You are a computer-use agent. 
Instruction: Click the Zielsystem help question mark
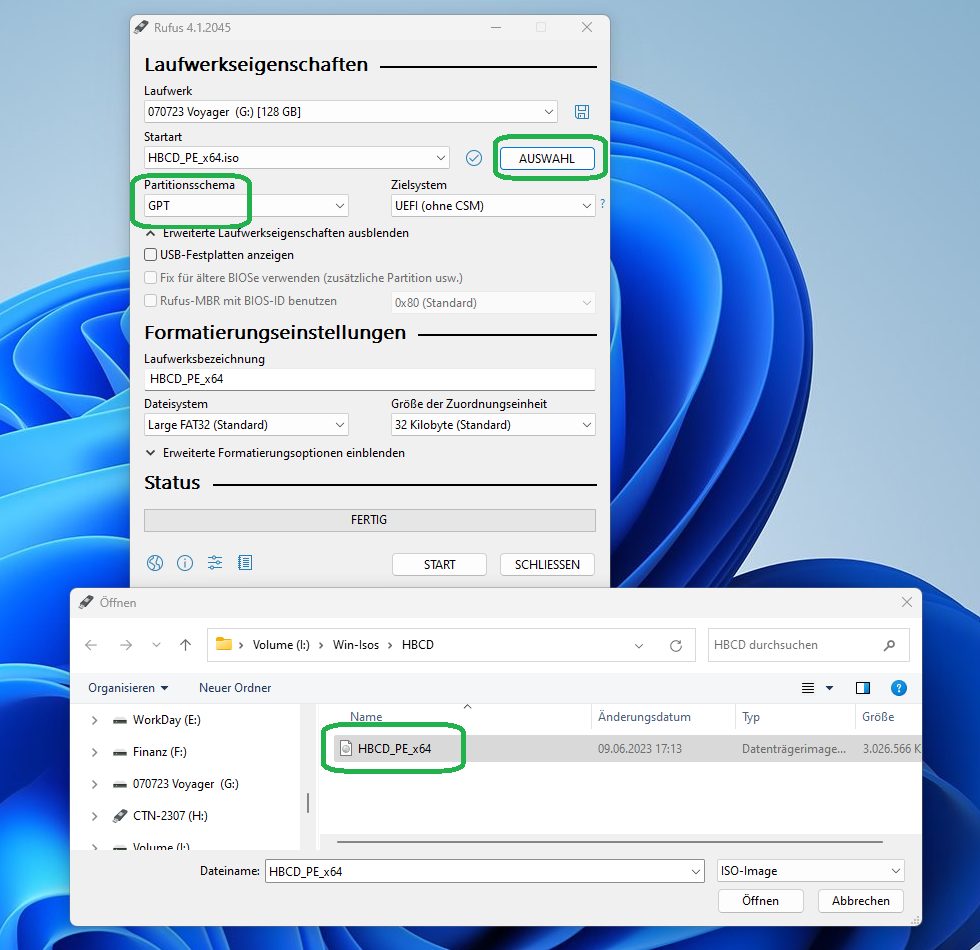pyautogui.click(x=602, y=204)
